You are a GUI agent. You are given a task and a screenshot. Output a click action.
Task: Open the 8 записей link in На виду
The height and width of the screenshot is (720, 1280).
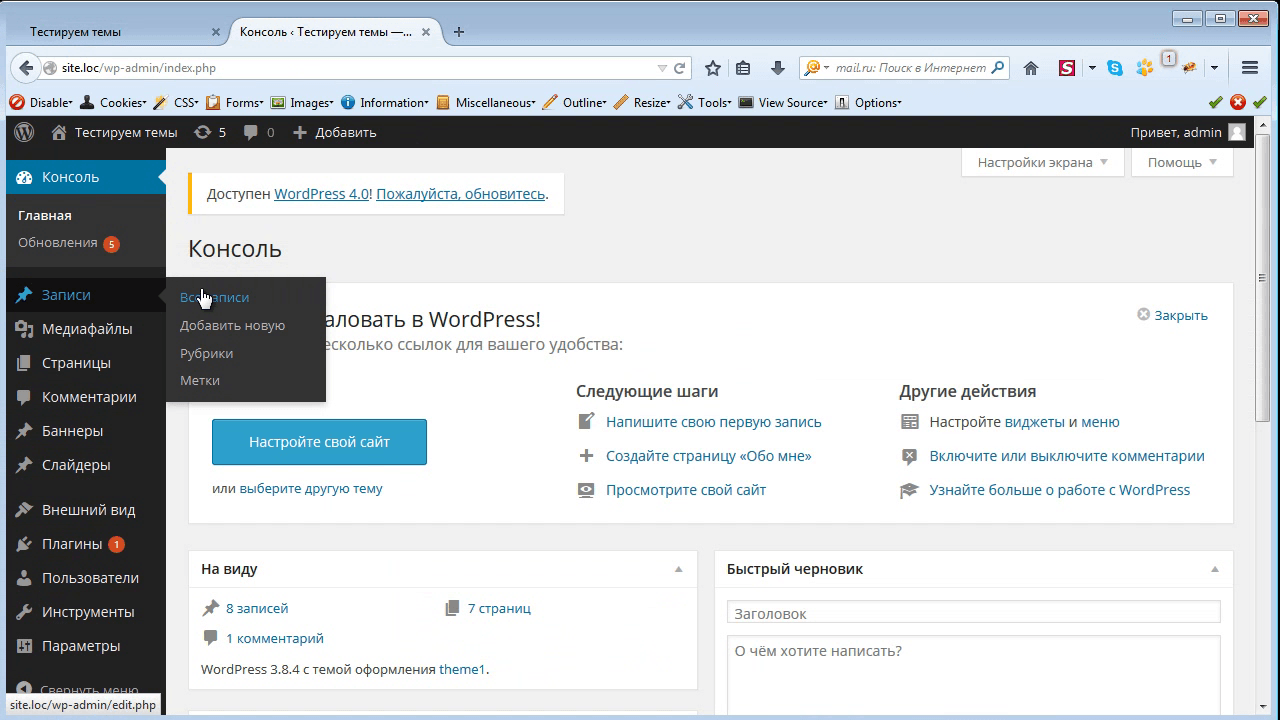(x=257, y=608)
